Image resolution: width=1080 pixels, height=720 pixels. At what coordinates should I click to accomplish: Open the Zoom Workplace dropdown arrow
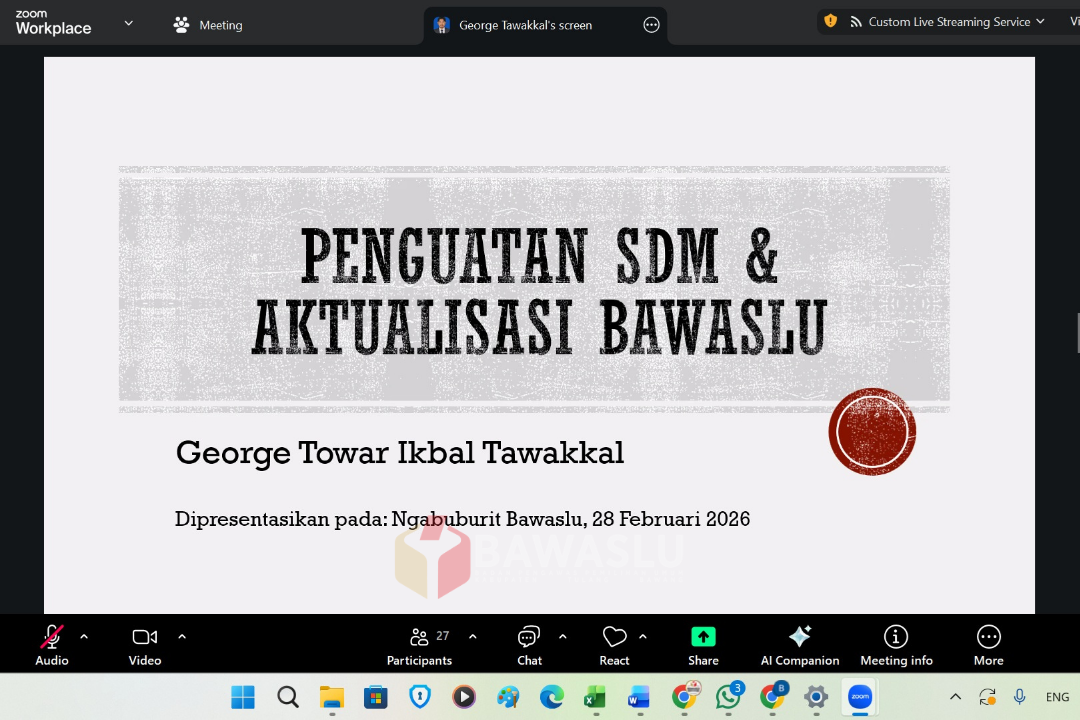click(x=128, y=23)
